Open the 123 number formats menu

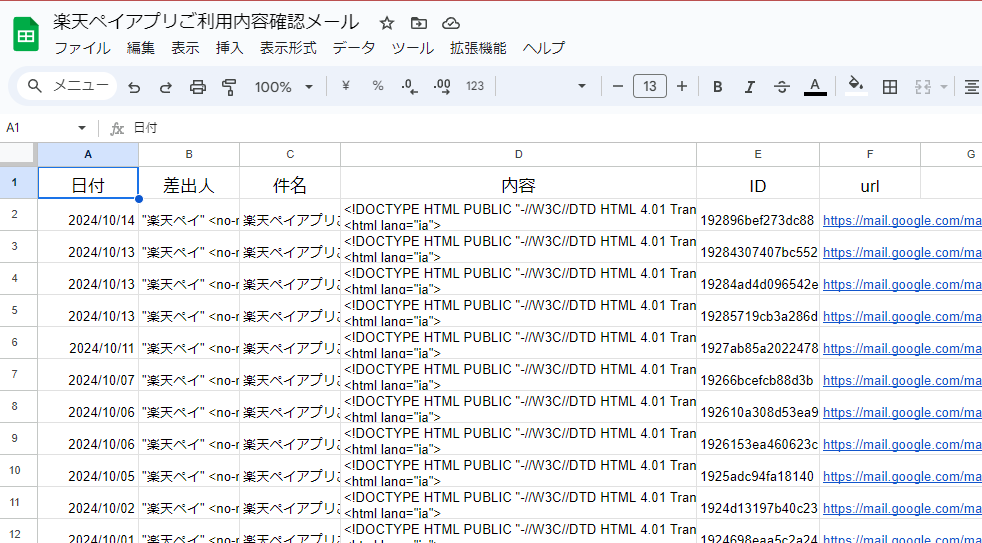475,86
